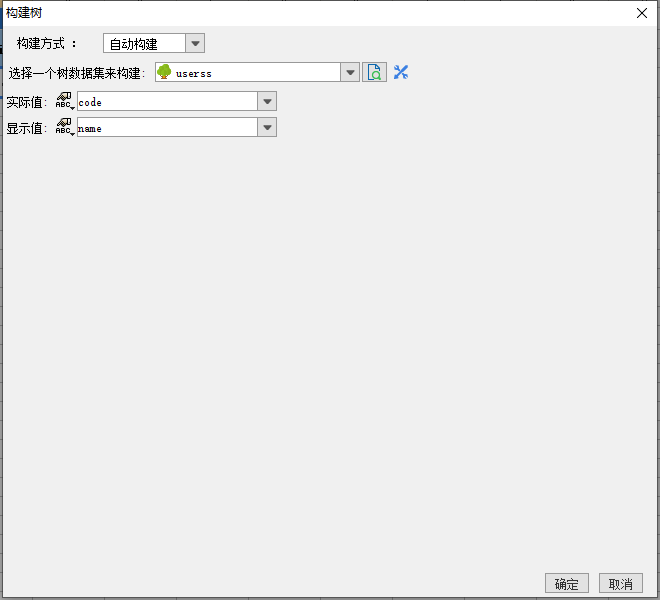
Task: Click the green tree dataset icon
Action: [x=164, y=72]
